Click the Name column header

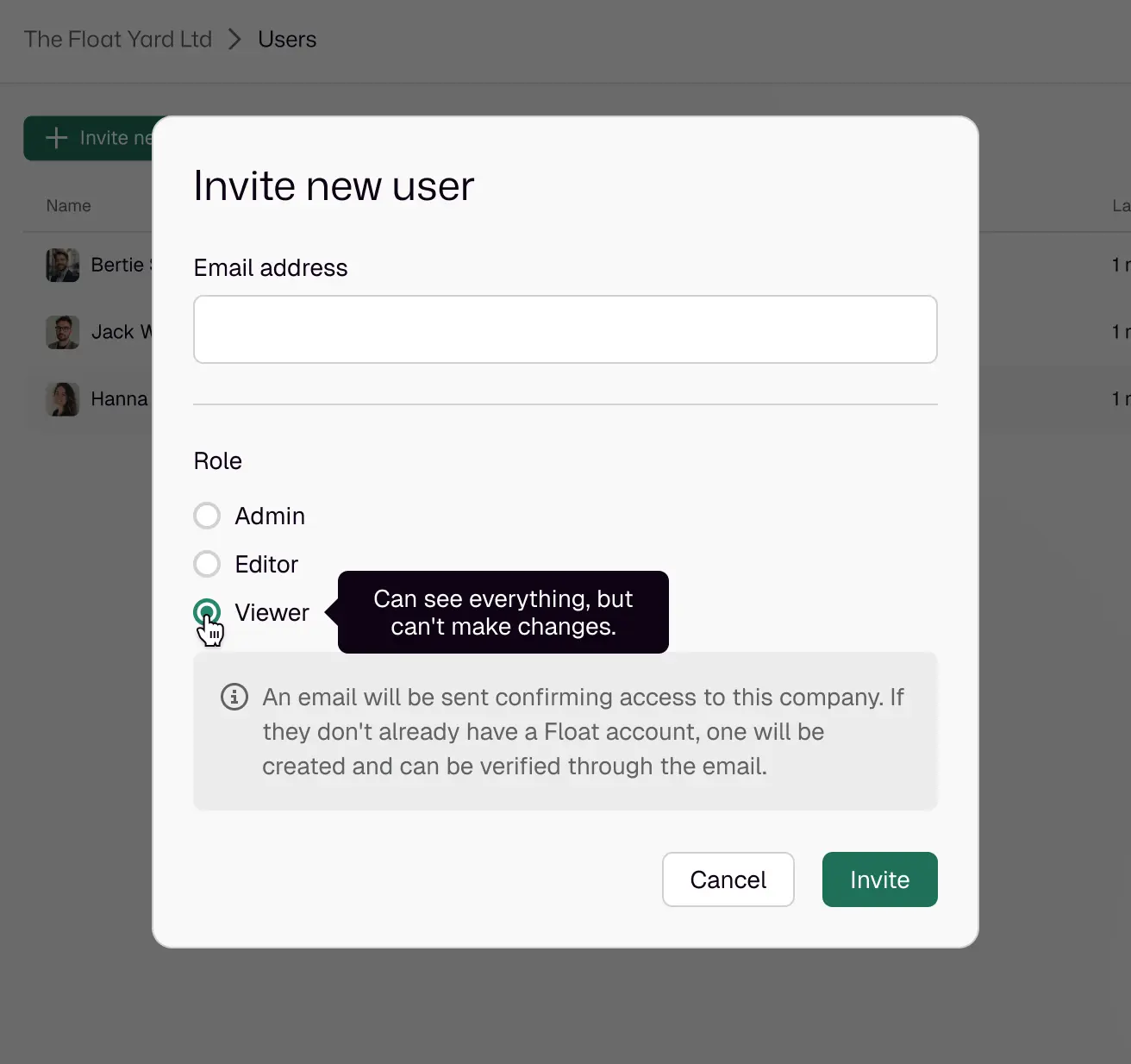pyautogui.click(x=68, y=206)
